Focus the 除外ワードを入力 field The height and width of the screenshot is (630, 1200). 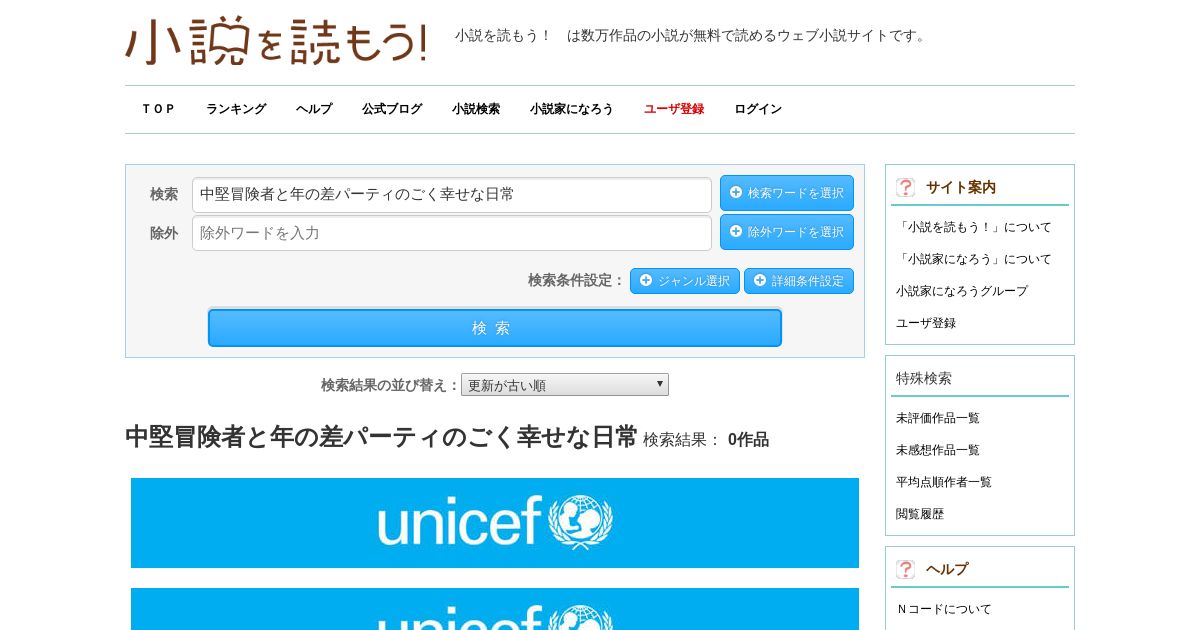click(452, 233)
